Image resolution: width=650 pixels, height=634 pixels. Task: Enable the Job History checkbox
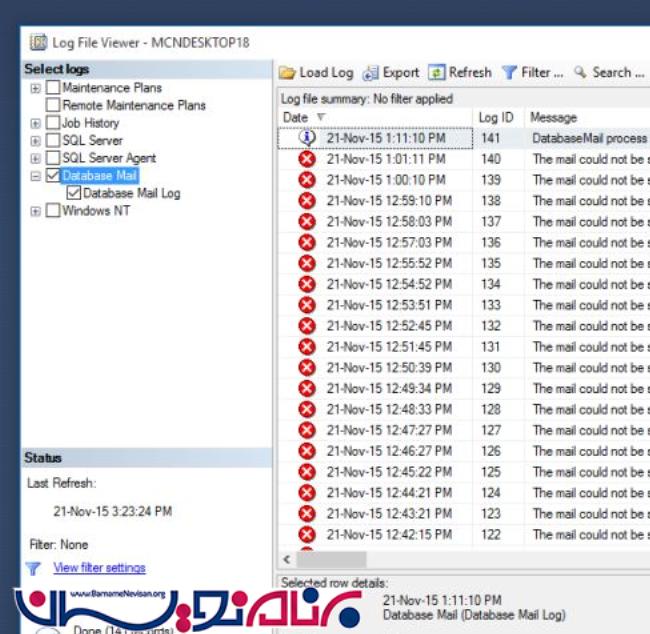(53, 123)
